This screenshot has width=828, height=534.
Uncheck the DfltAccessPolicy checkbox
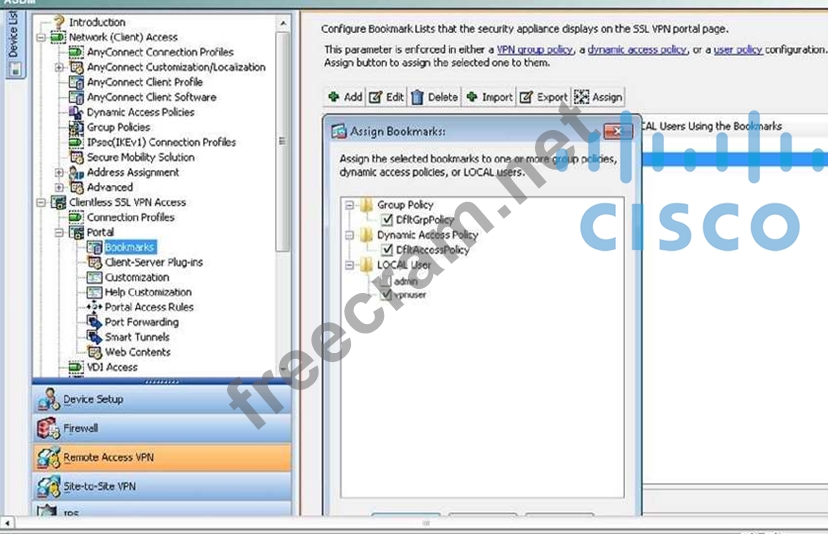pos(387,250)
